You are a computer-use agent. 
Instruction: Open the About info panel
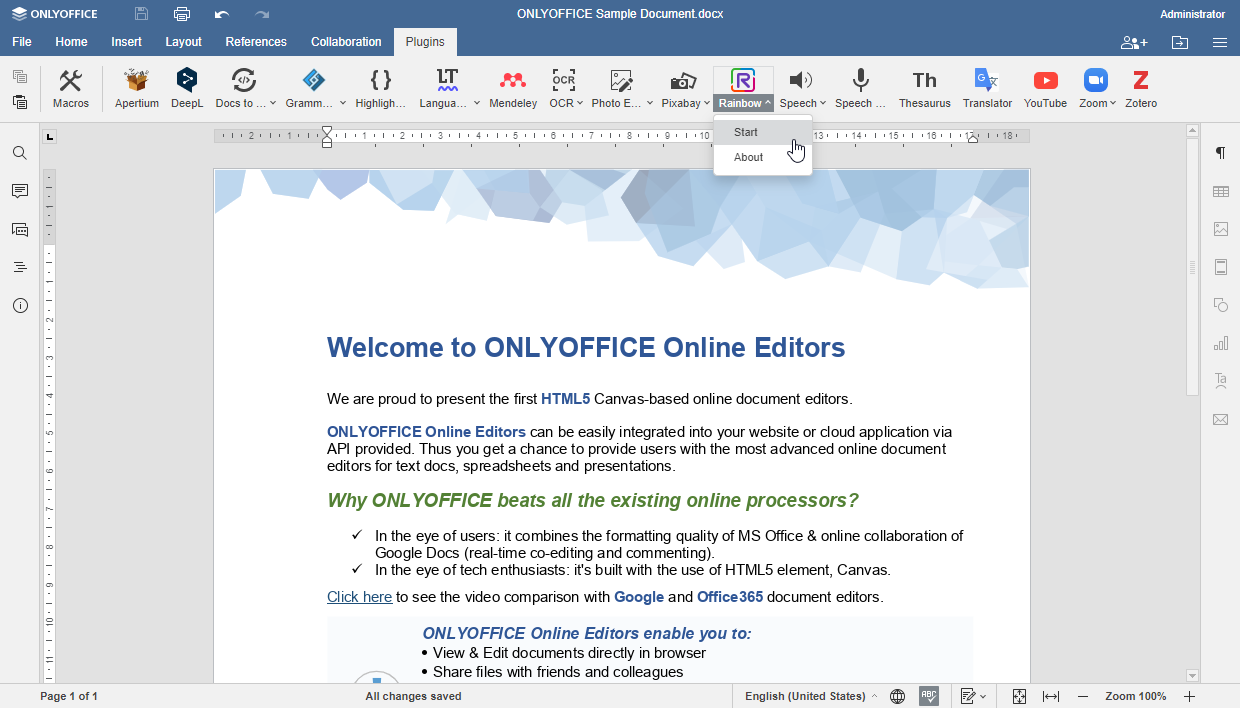click(20, 305)
